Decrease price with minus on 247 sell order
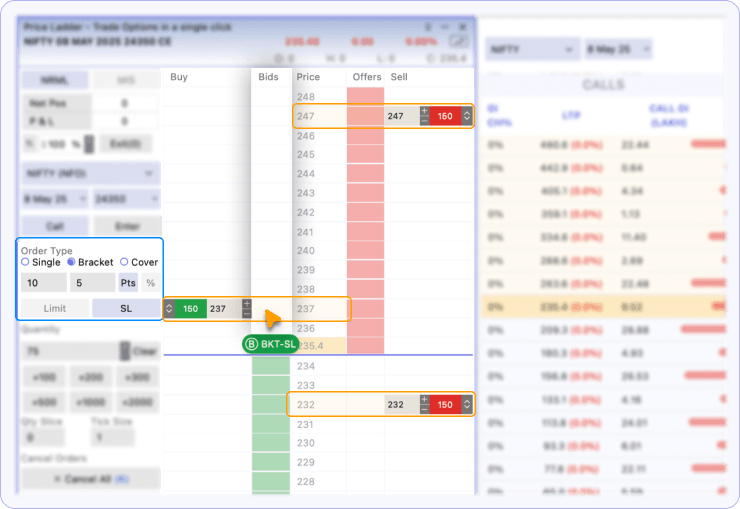 [424, 120]
